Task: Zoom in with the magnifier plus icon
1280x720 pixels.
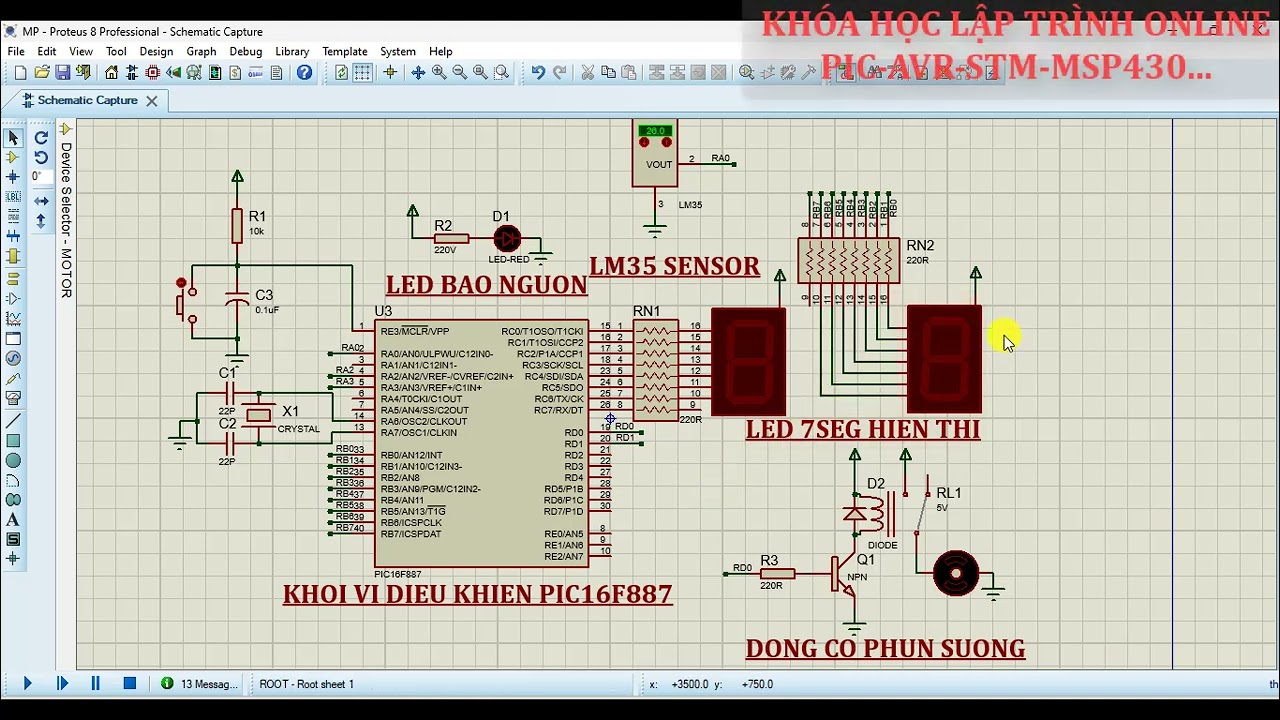Action: [x=439, y=72]
